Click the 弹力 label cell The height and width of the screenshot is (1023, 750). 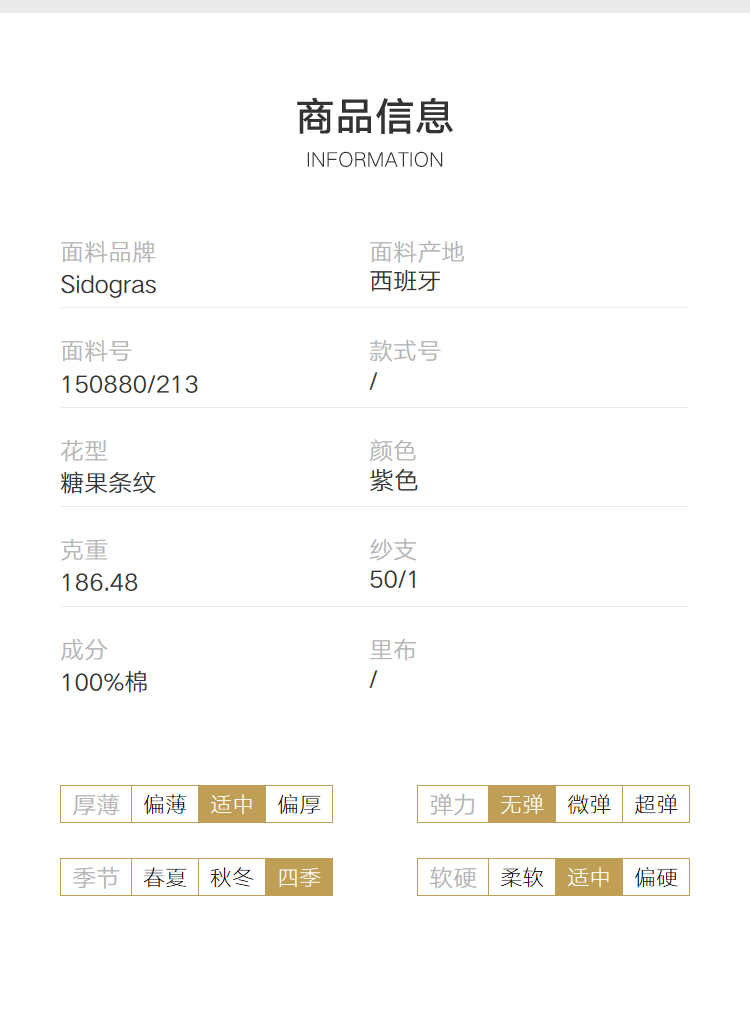453,804
